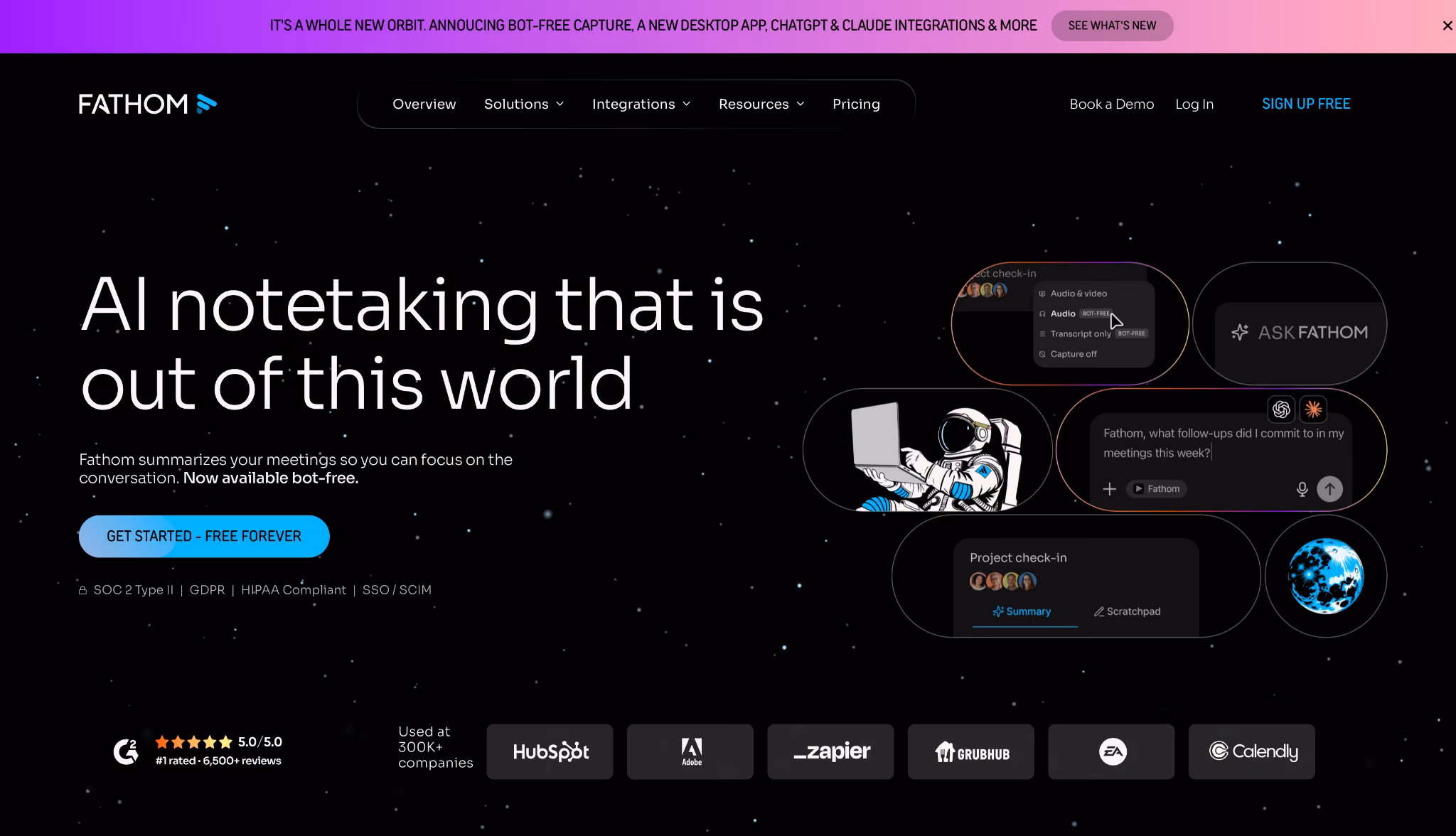The width and height of the screenshot is (1456, 836).
Task: Click '#1 rated • 6,500+ reviews' text
Action: (x=218, y=761)
